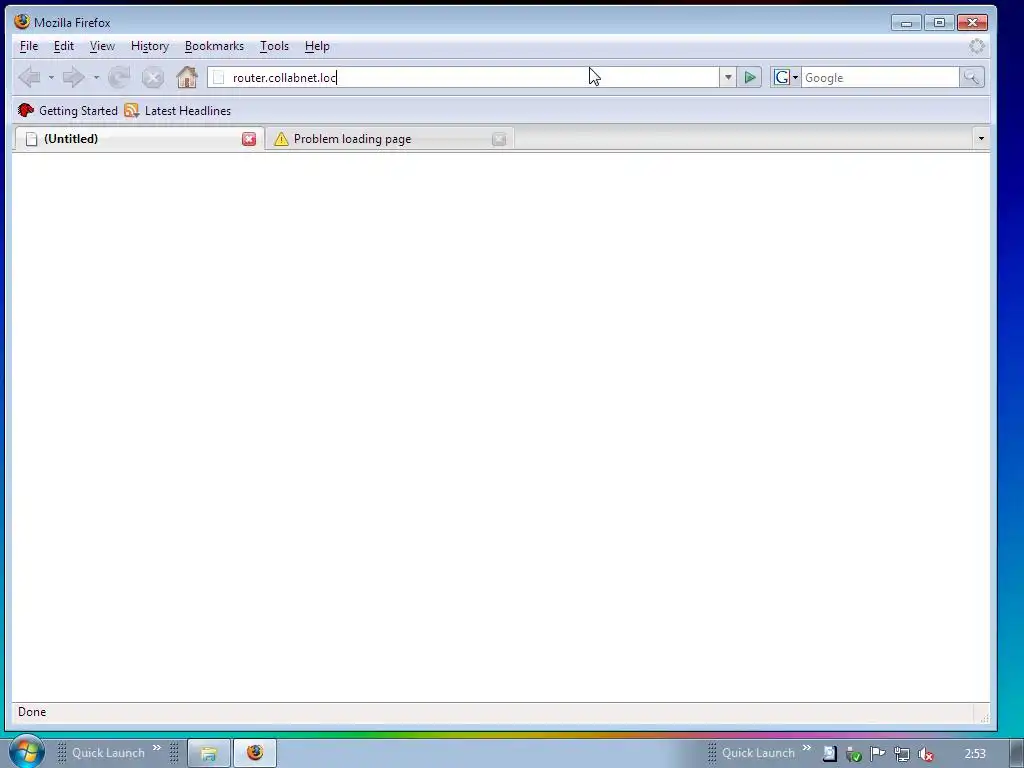Click the taskbar clock showing 2:53
The image size is (1024, 768).
click(975, 754)
